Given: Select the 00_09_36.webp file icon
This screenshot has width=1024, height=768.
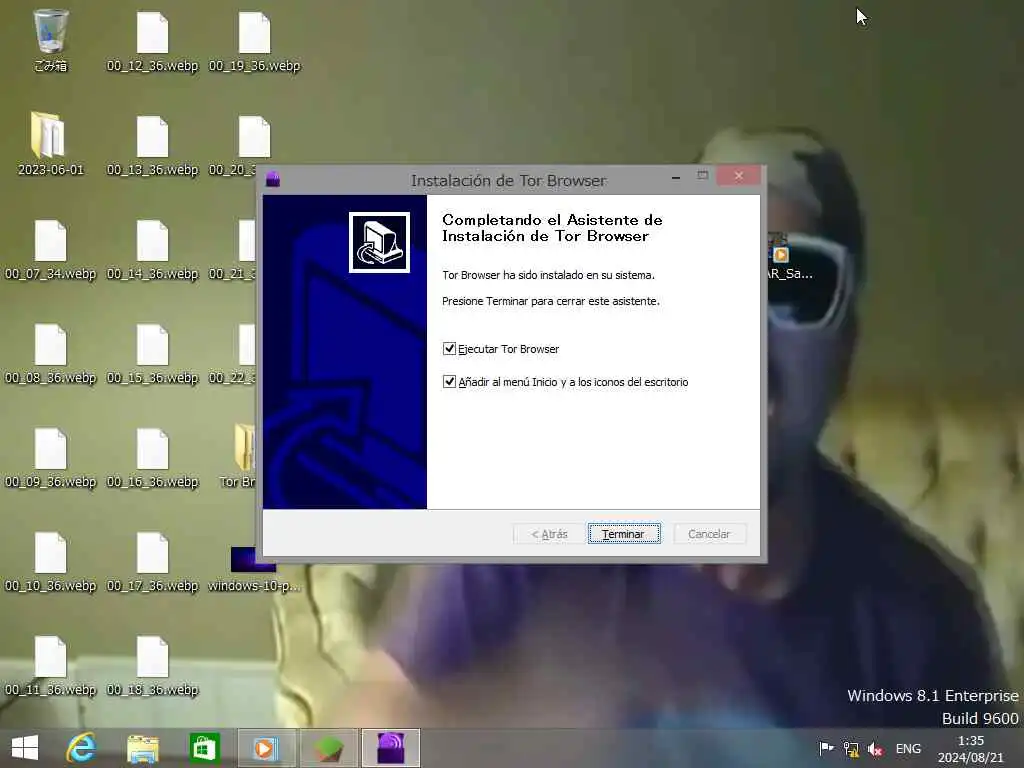Looking at the screenshot, I should [50, 457].
